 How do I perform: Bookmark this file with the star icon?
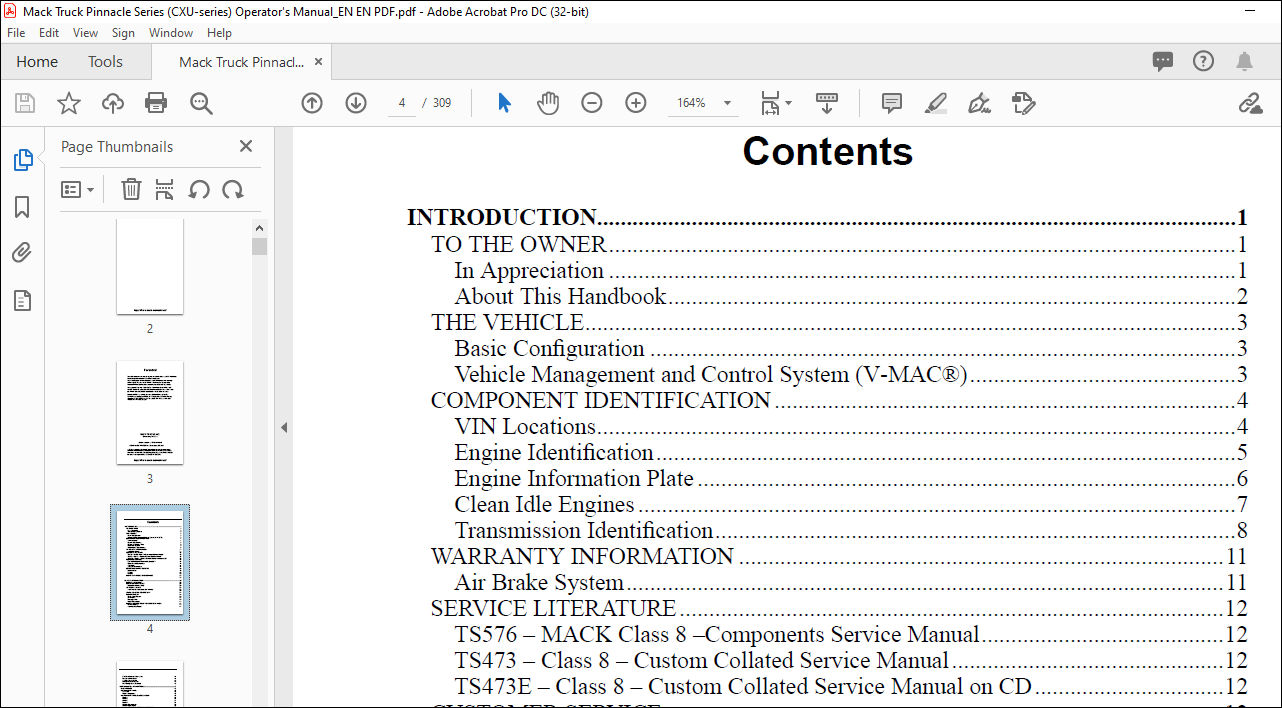click(69, 103)
